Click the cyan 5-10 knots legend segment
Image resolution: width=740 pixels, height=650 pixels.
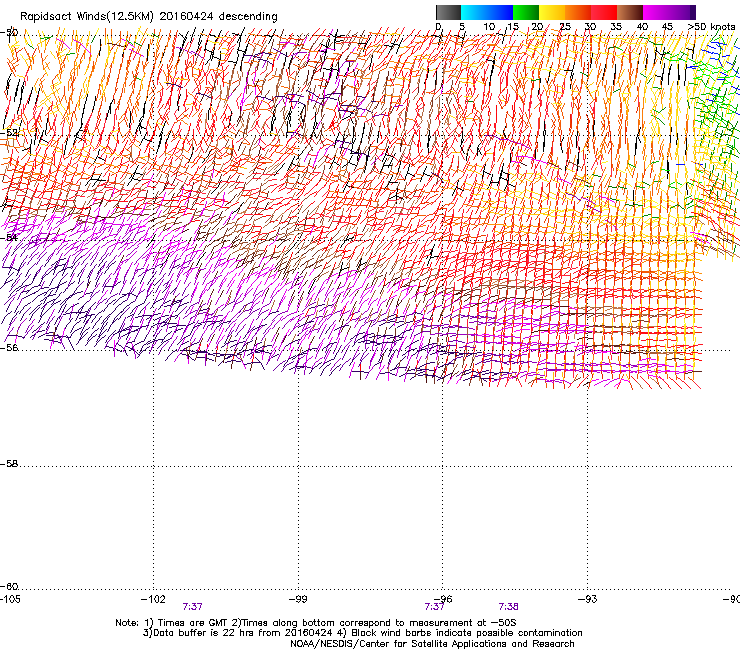(474, 12)
